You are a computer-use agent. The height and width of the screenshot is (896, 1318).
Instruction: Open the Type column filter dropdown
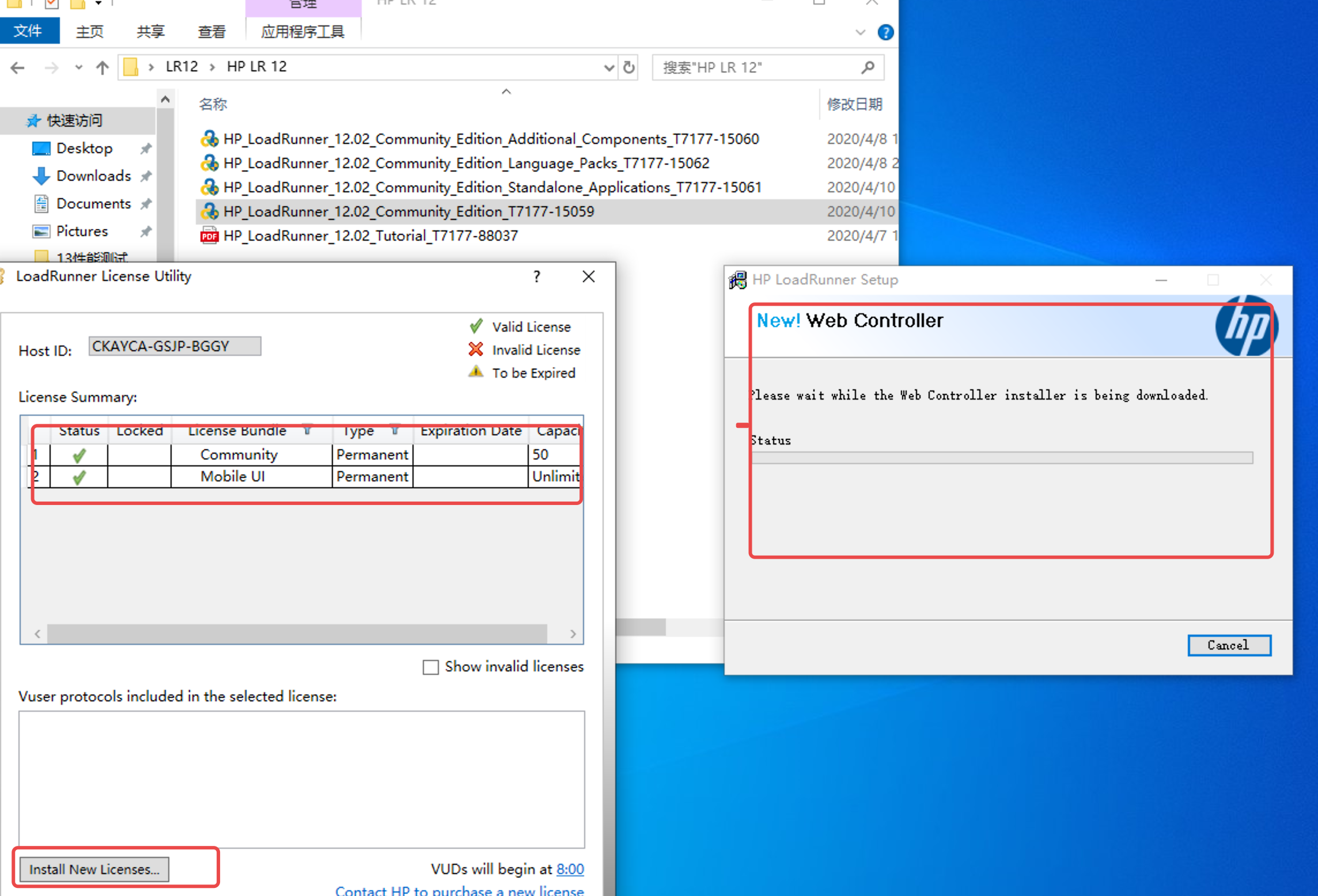coord(395,431)
